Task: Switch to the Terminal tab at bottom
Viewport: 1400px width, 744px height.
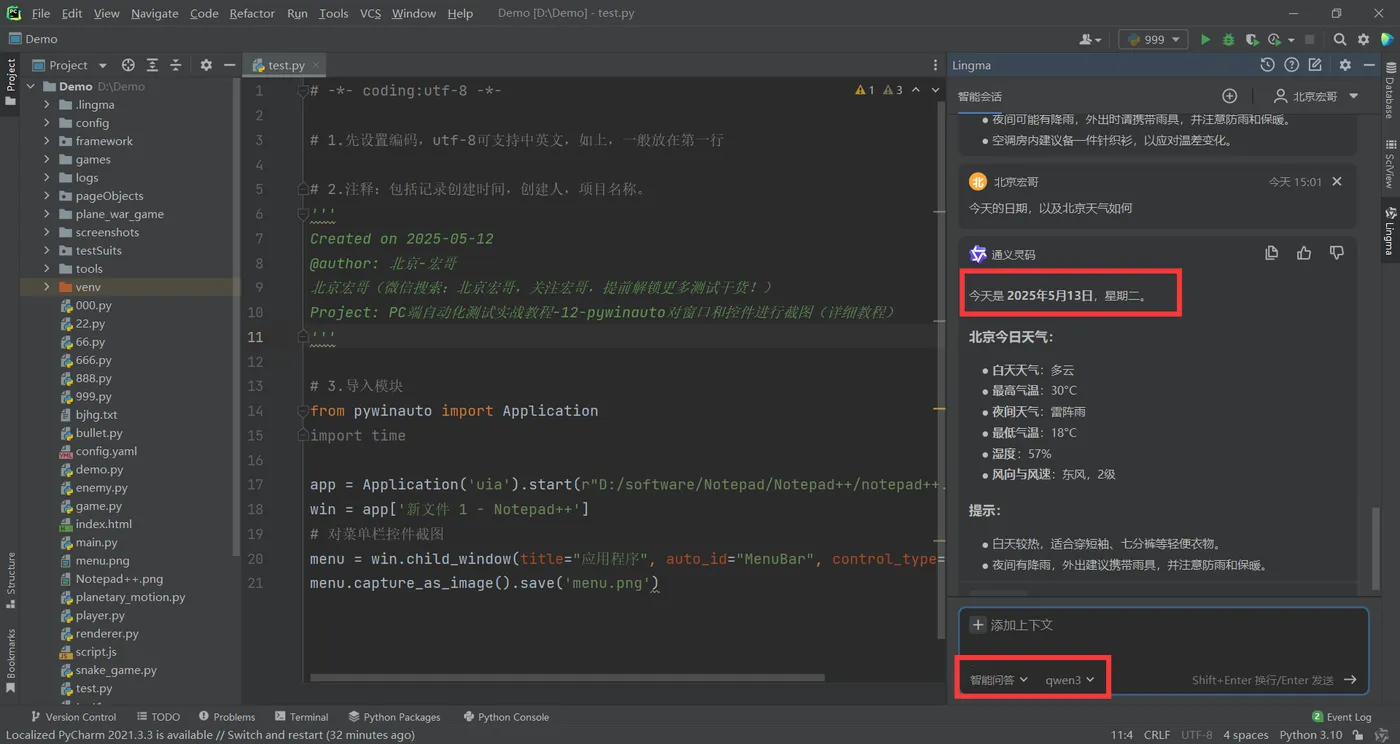Action: [x=301, y=717]
